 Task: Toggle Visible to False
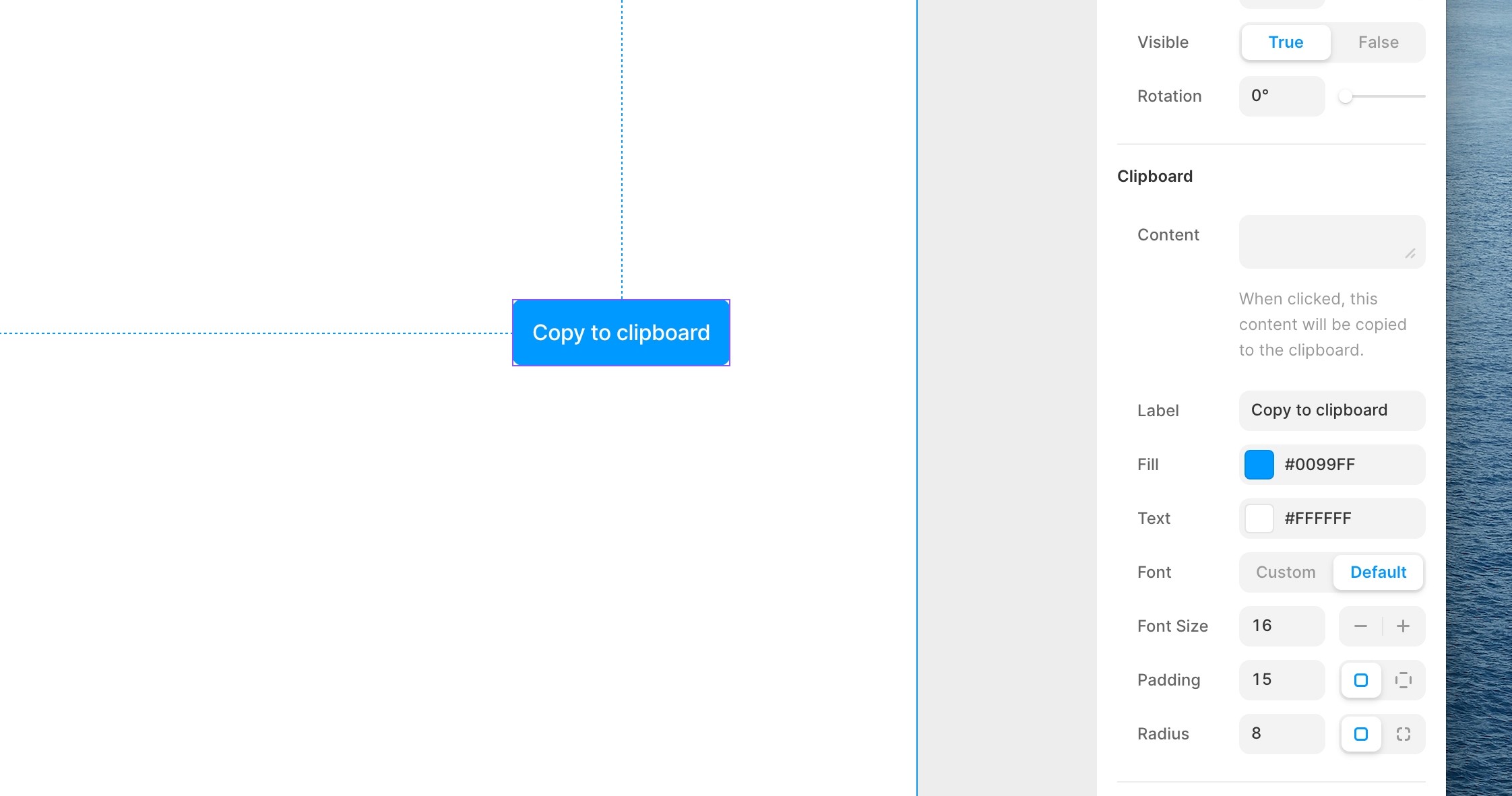click(x=1378, y=42)
